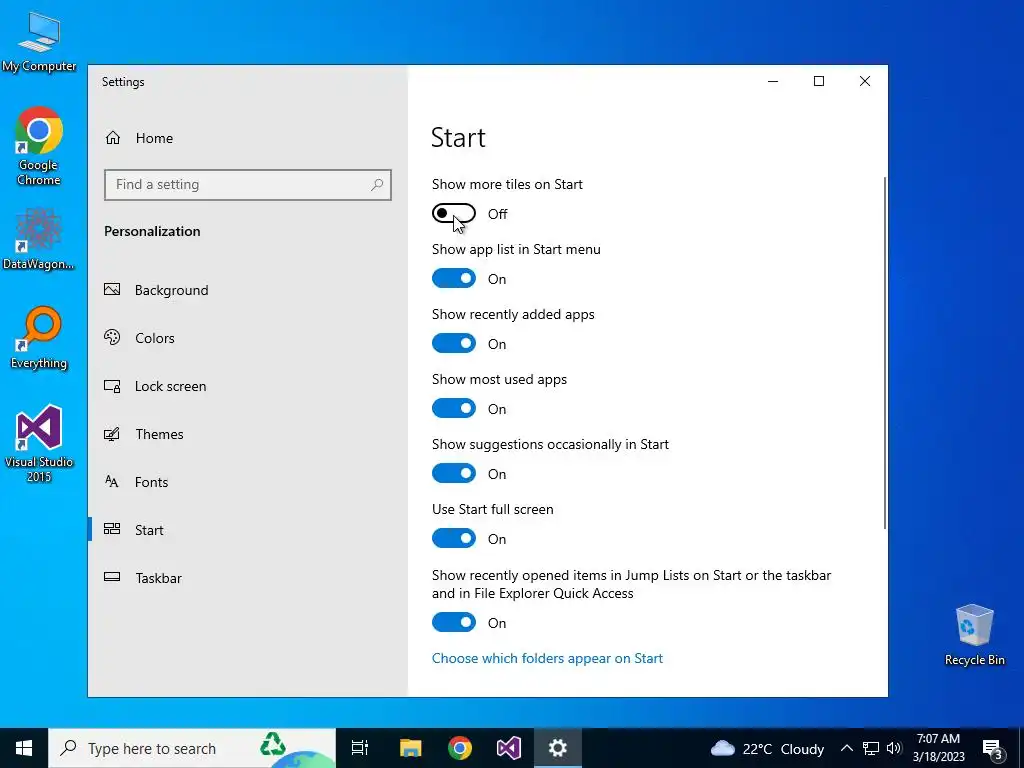Click the Settings page vertical scrollbar
Screen dimensions: 1024x768
point(885,353)
